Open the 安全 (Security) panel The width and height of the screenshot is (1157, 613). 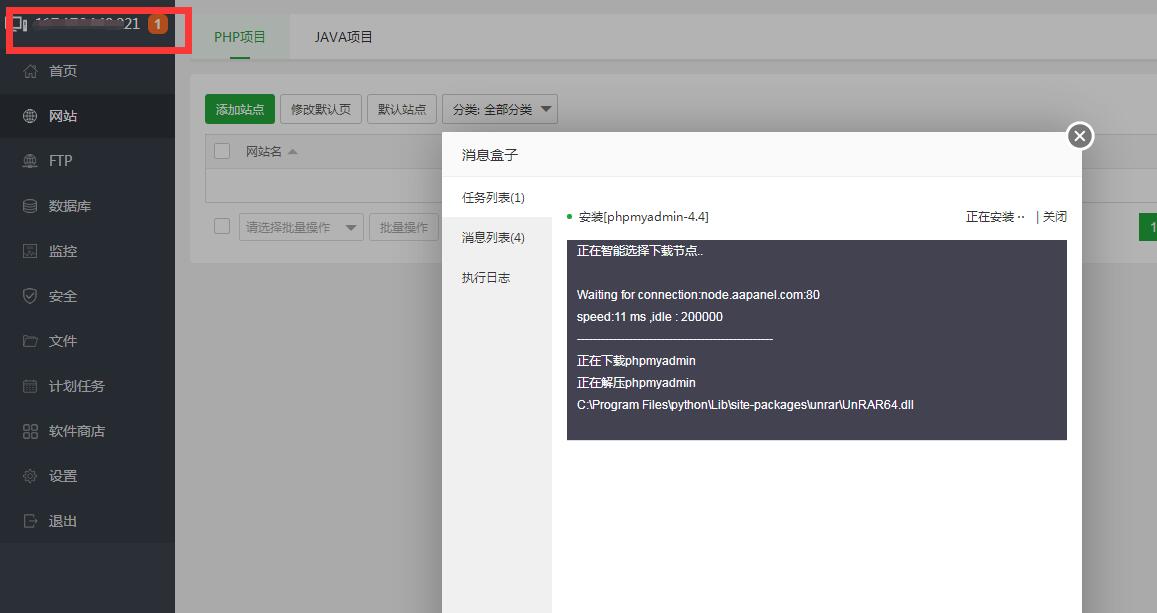62,295
